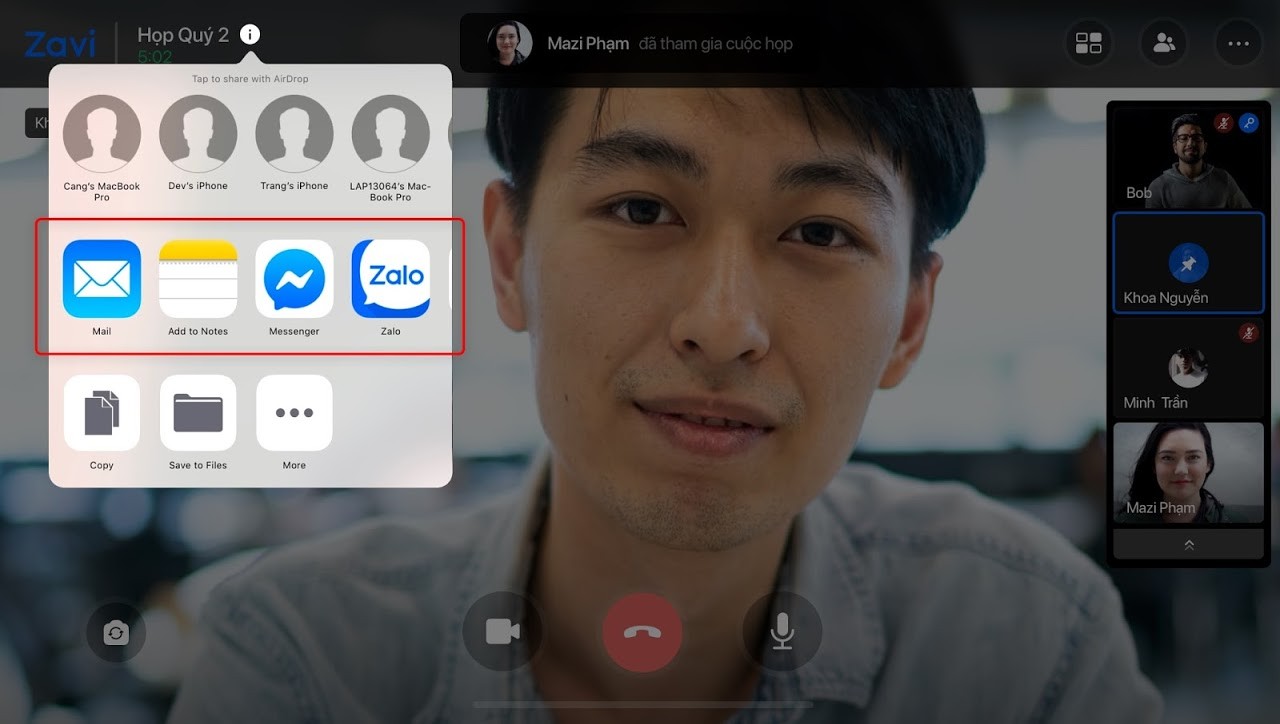AirDrop to Trang's iPhone
1280x724 pixels.
[x=294, y=134]
